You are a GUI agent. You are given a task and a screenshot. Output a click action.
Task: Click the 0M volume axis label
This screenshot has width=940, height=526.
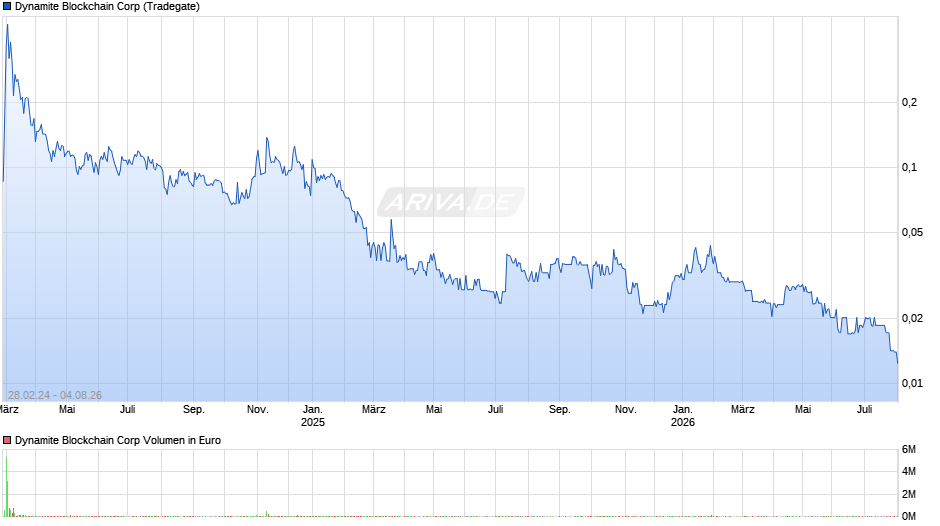[909, 516]
